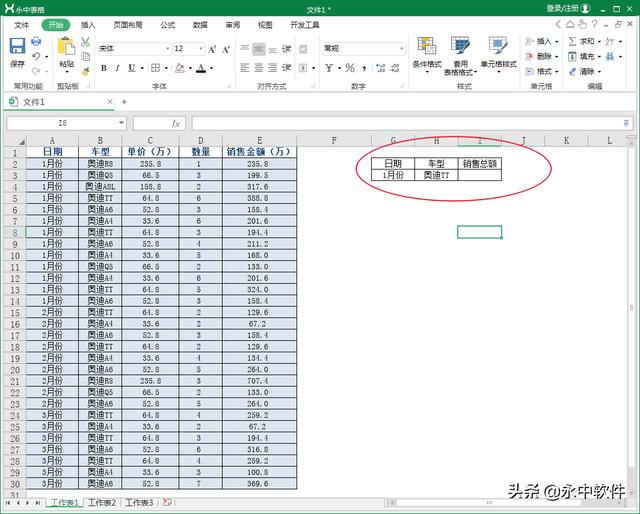640x514 pixels.
Task: Click the fx insert function icon
Action: [176, 123]
